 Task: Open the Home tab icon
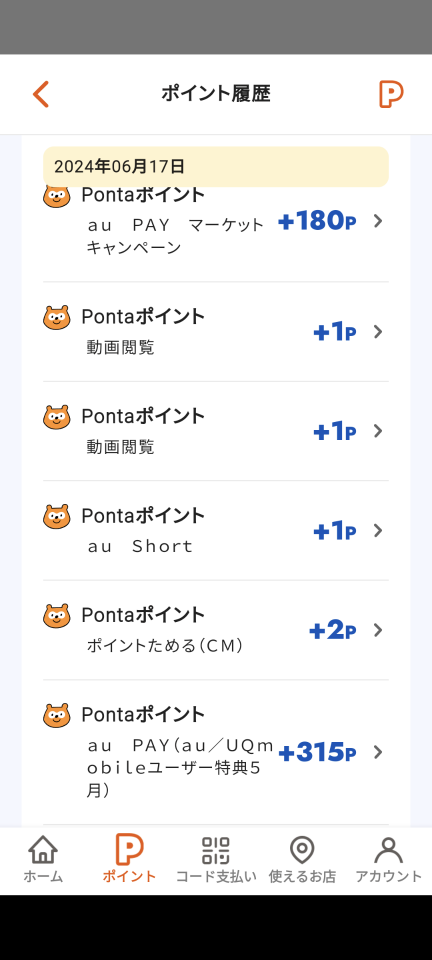(43, 850)
